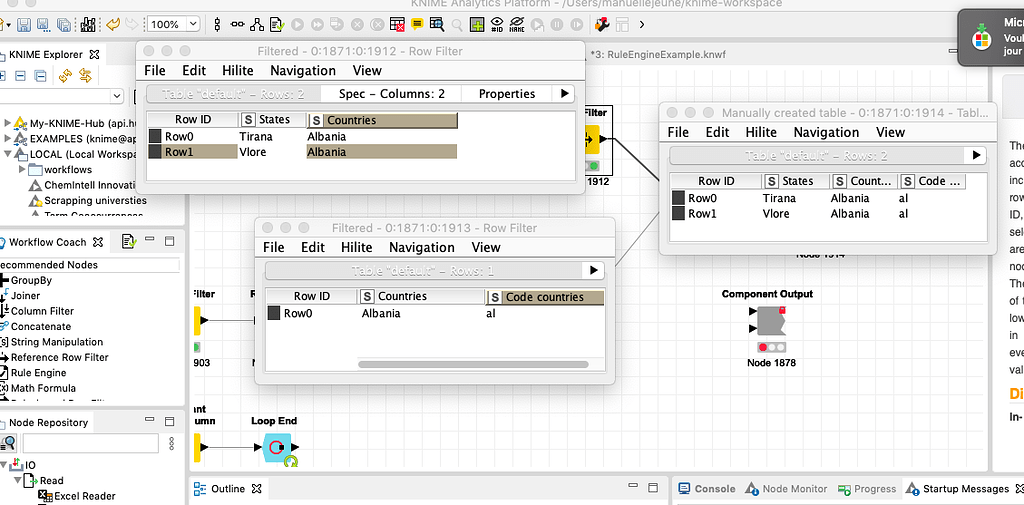Select GroupBy in recommended nodes
Screen dimensions: 1024x505
(x=31, y=280)
